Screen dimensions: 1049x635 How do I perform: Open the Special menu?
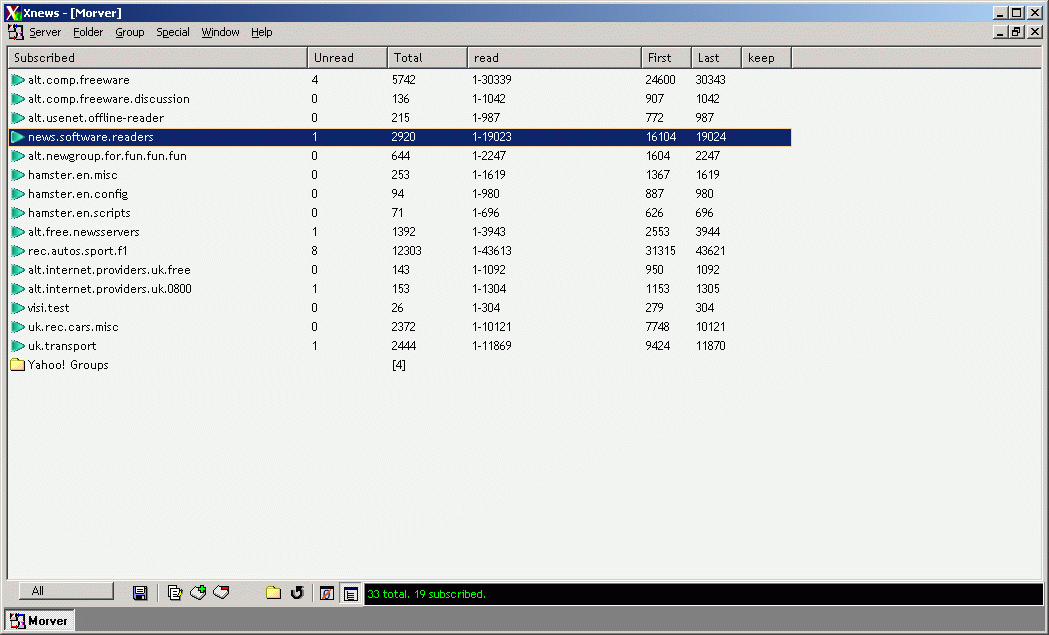pyautogui.click(x=172, y=32)
